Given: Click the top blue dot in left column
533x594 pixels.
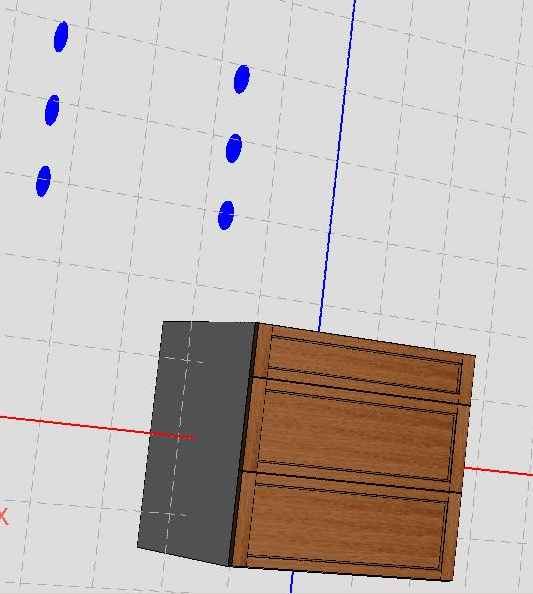Looking at the screenshot, I should 61,37.
